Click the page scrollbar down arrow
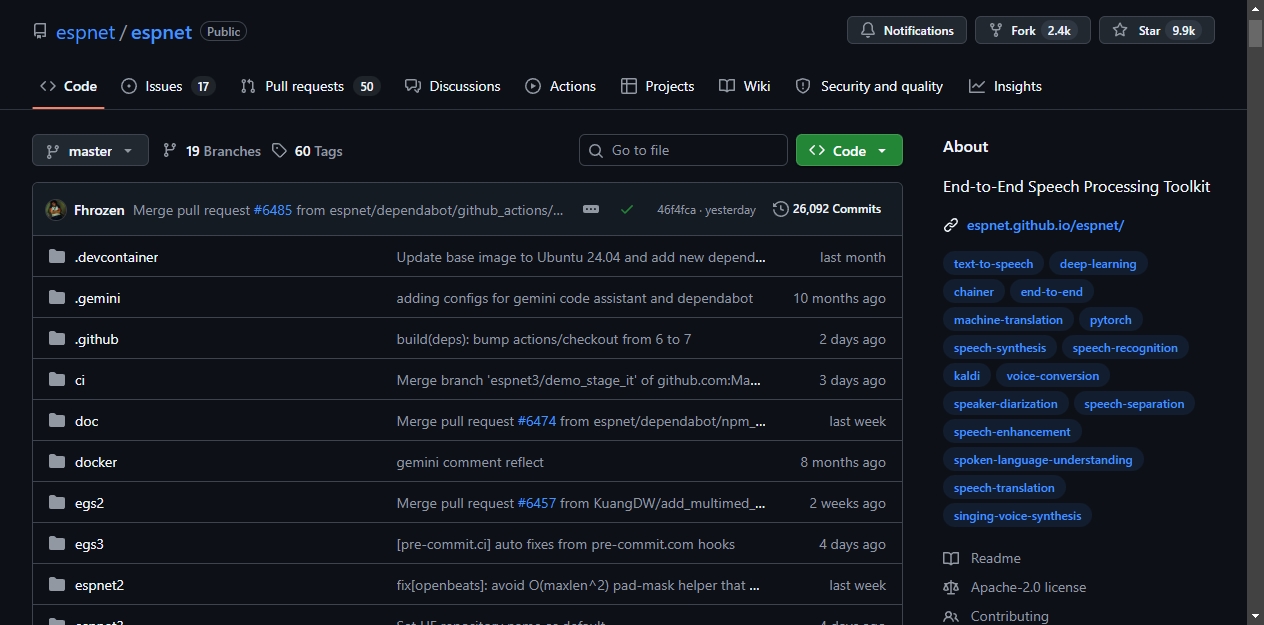This screenshot has width=1264, height=625. point(1255,616)
